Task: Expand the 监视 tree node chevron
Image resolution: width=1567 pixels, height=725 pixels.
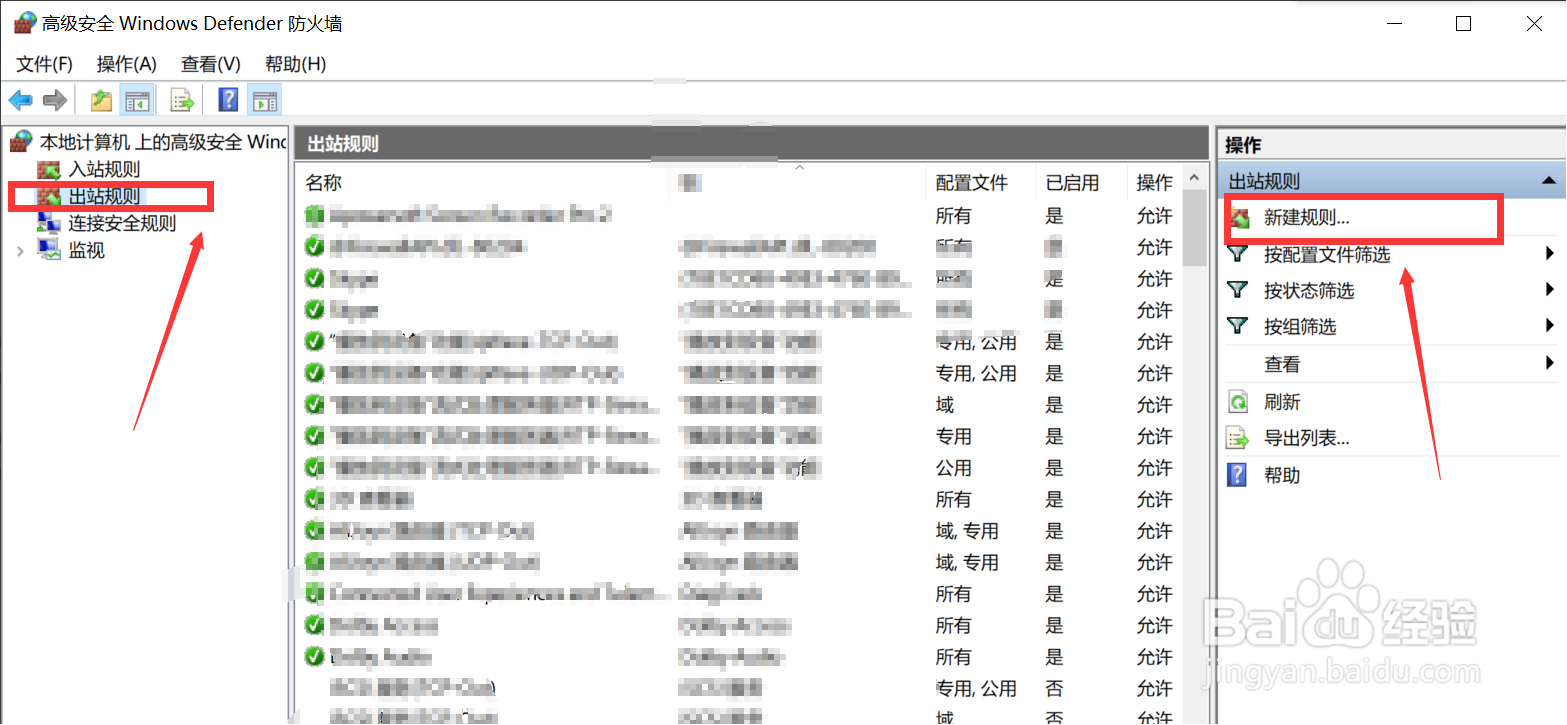Action: coord(20,251)
